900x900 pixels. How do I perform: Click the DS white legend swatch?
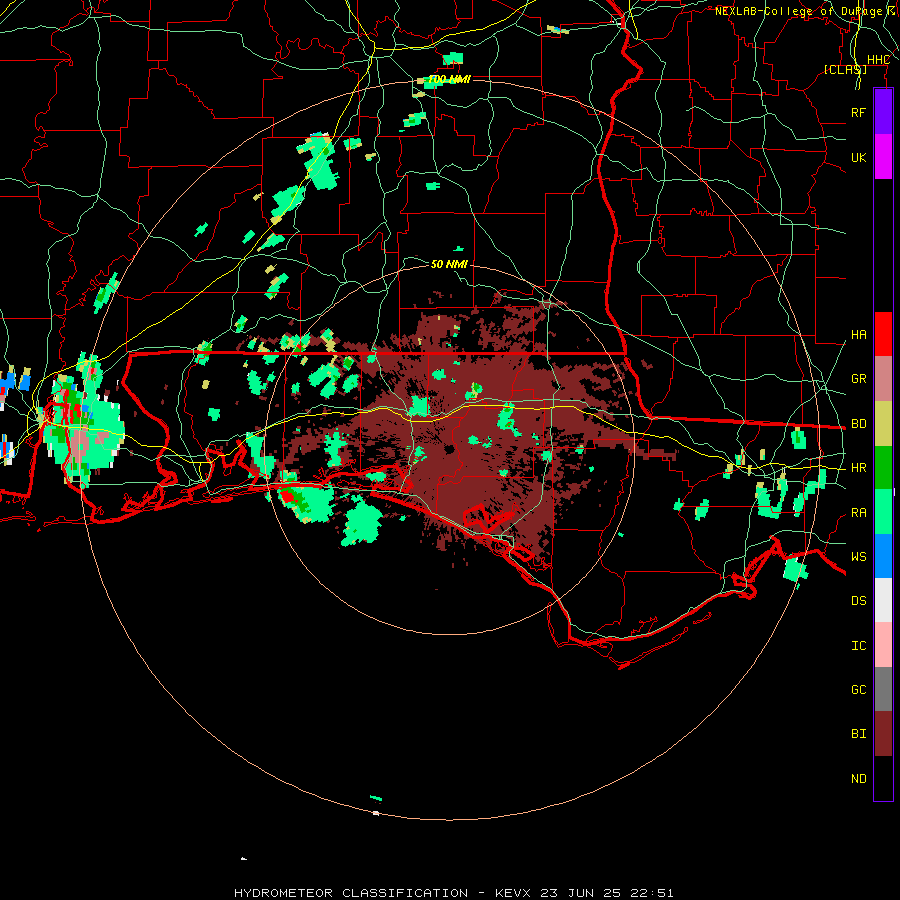coord(883,600)
